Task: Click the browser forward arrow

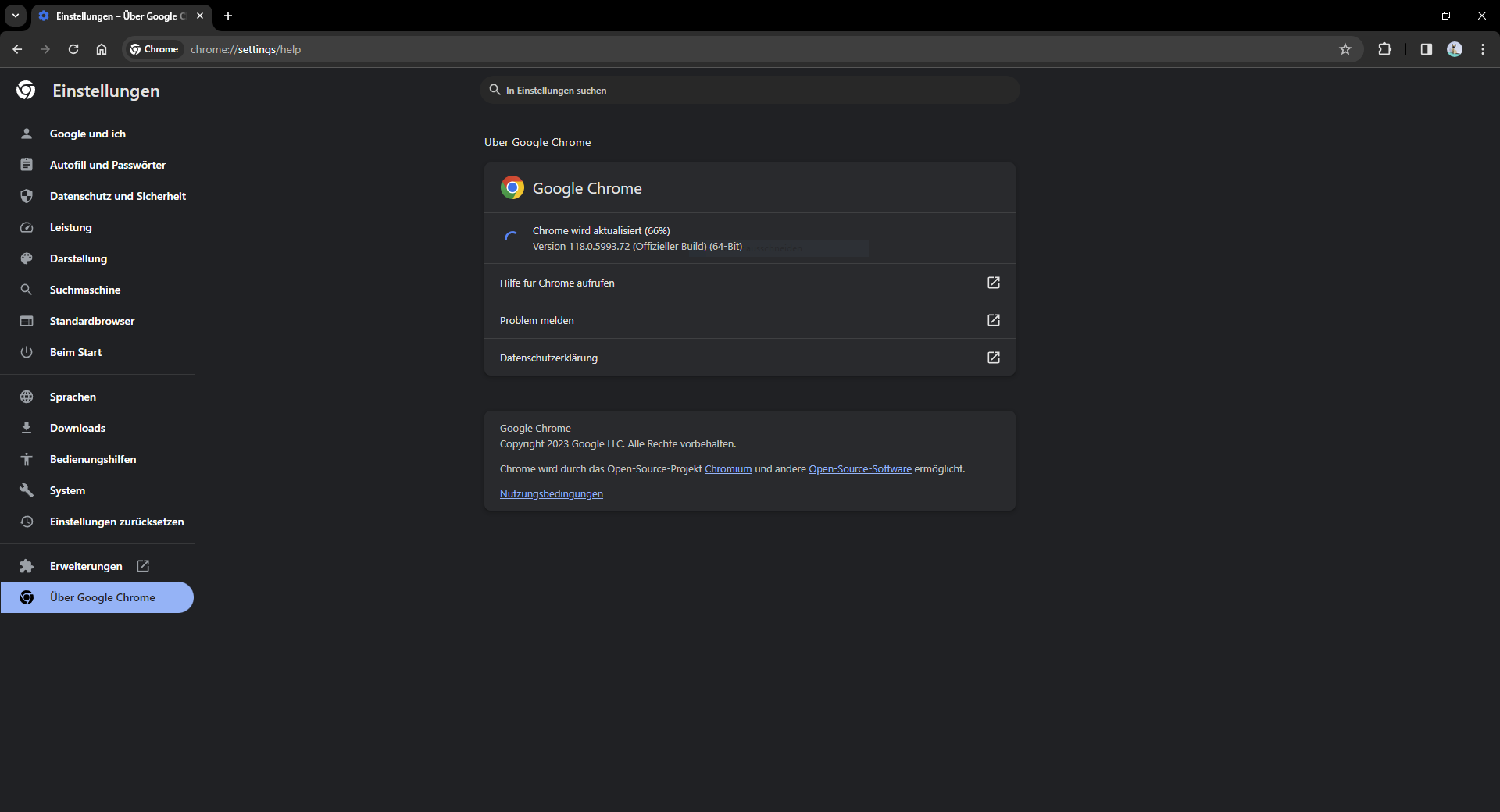Action: [45, 49]
